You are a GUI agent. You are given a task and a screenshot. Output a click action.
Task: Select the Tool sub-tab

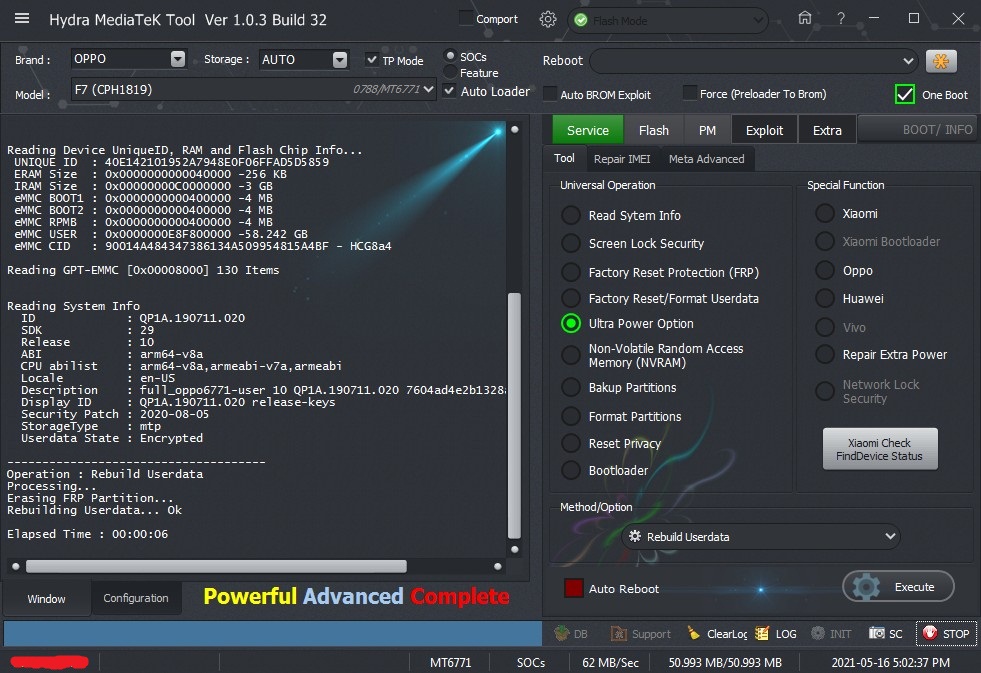tap(564, 158)
